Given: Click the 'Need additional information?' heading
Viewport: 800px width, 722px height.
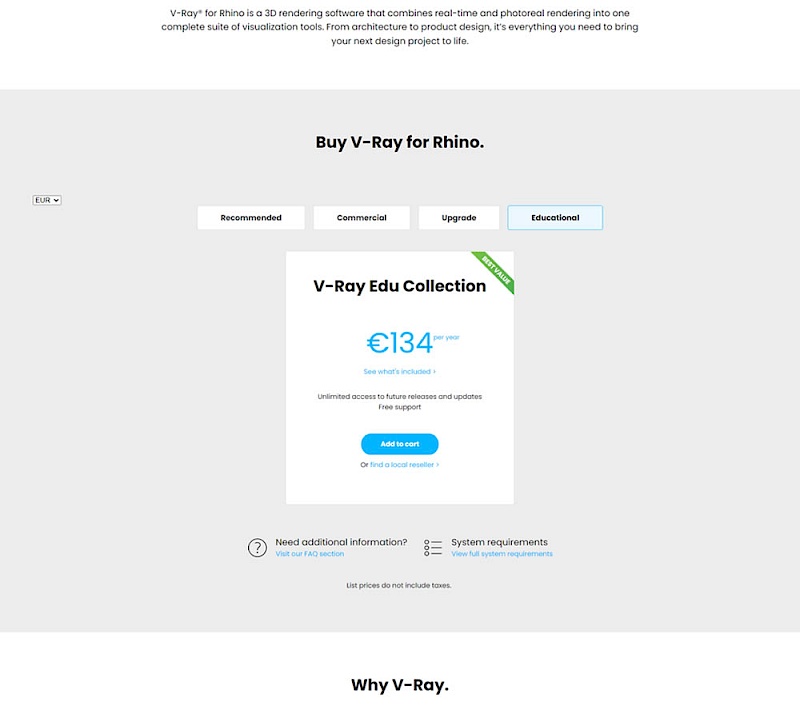Looking at the screenshot, I should 341,542.
